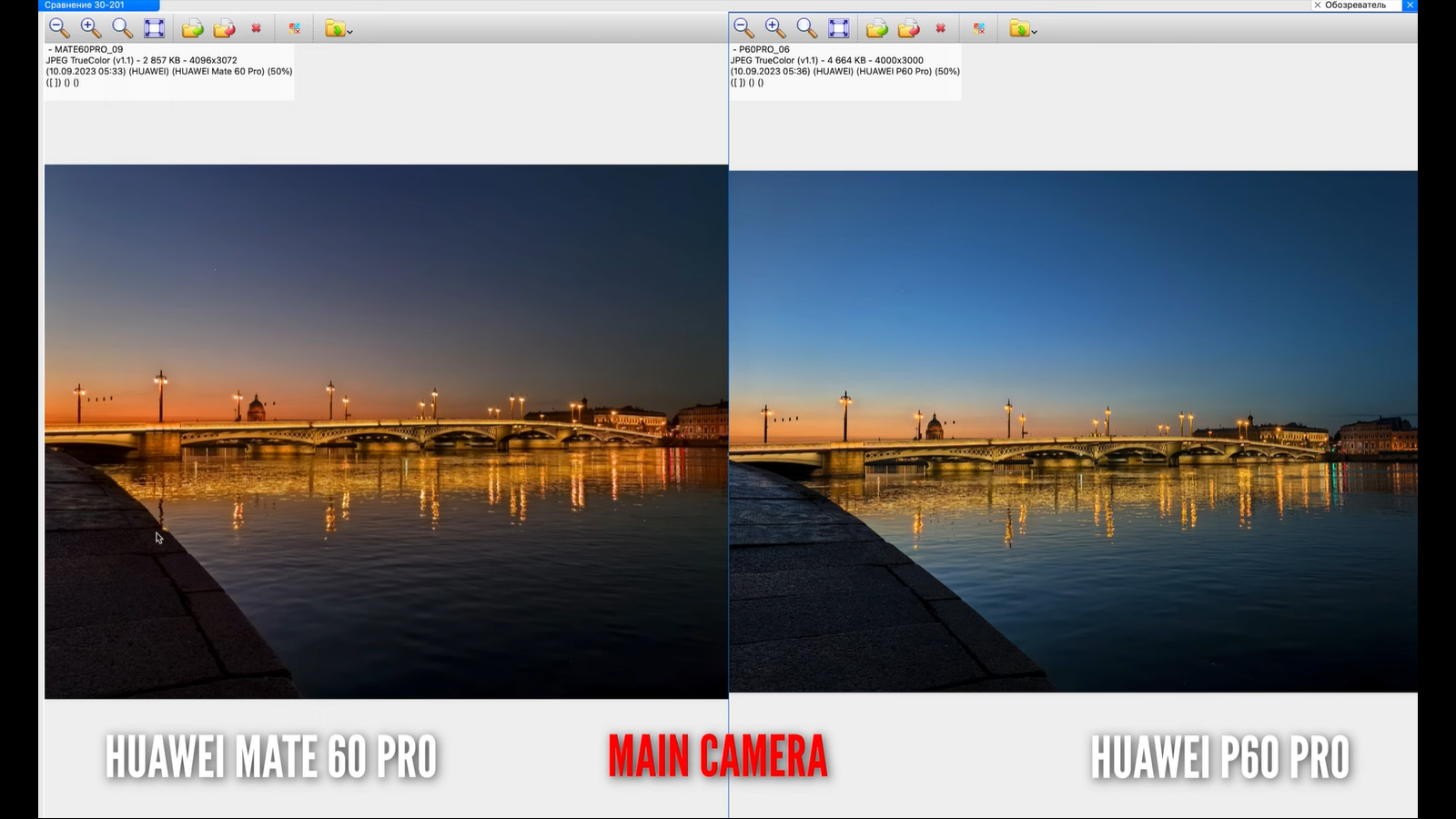Click green-arrow folder icon in P60PRO_06 pane
Screen dimensions: 1456x819
pos(877,29)
